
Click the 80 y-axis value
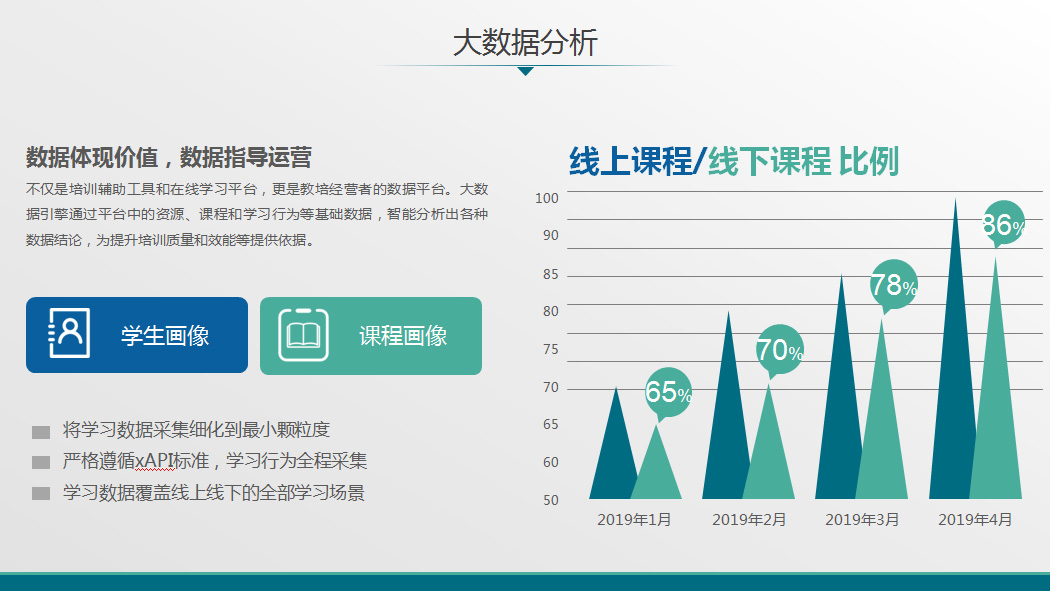(550, 311)
